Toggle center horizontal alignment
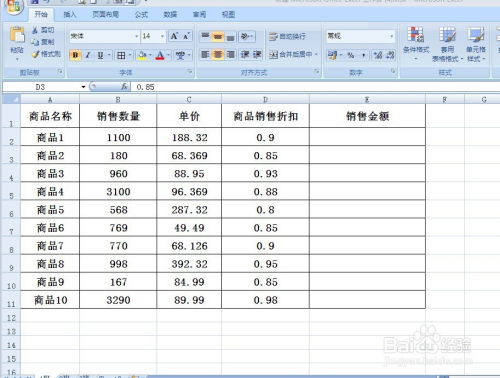The width and height of the screenshot is (500, 378). 218,54
